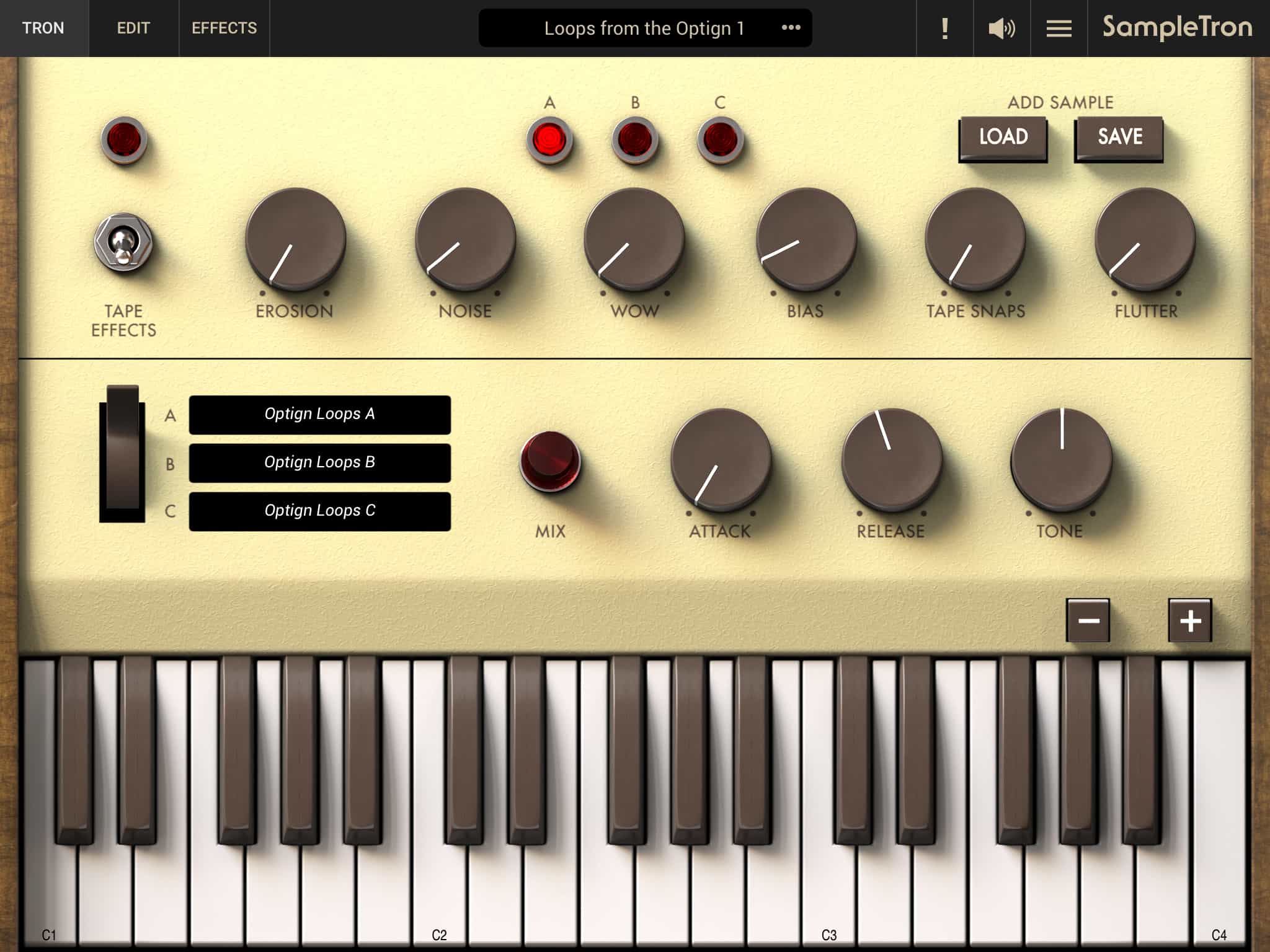Click the Release knob
Screen dimensions: 1270x952
891,459
